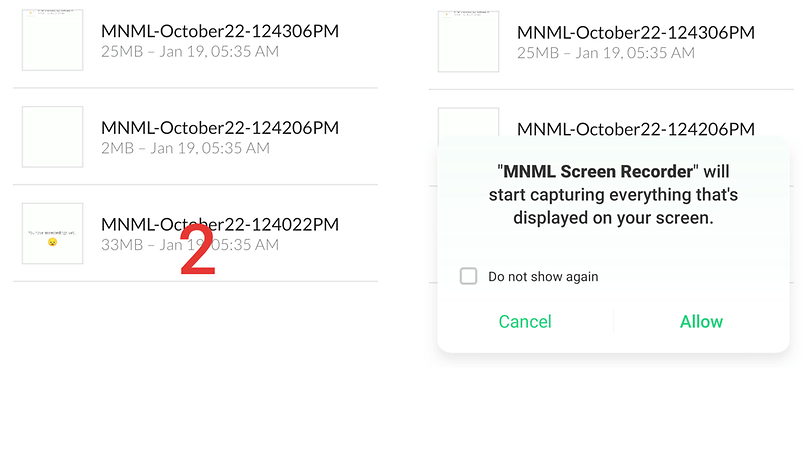Open the 124306PM thumbnail in right list
810x462 pixels.
click(468, 40)
